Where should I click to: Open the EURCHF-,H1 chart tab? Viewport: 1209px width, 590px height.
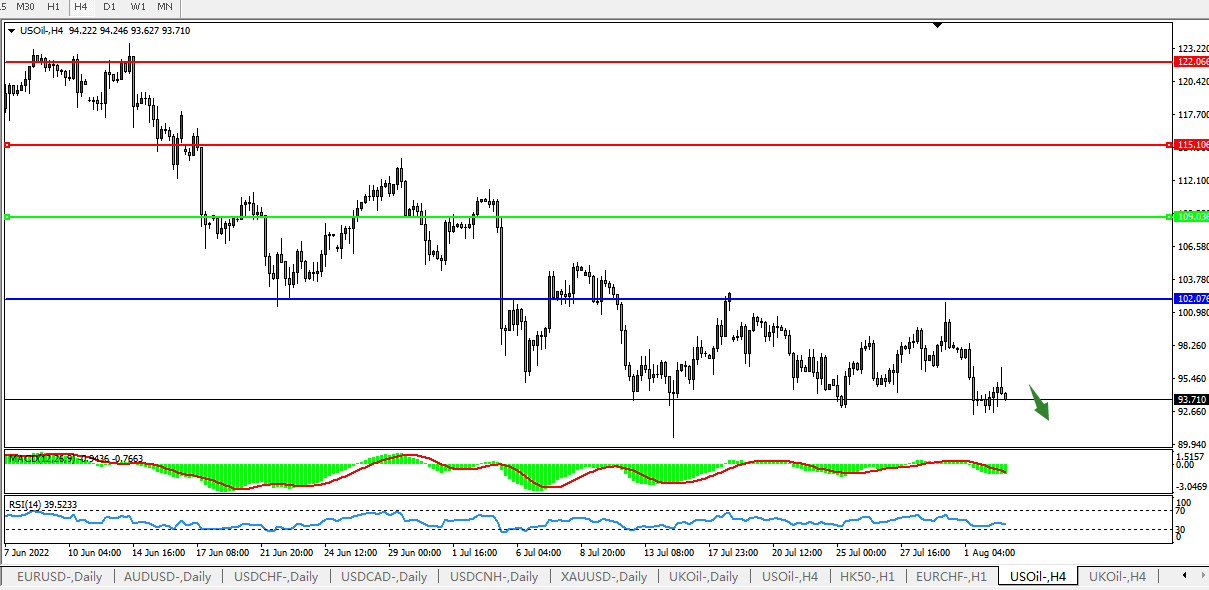tap(951, 577)
